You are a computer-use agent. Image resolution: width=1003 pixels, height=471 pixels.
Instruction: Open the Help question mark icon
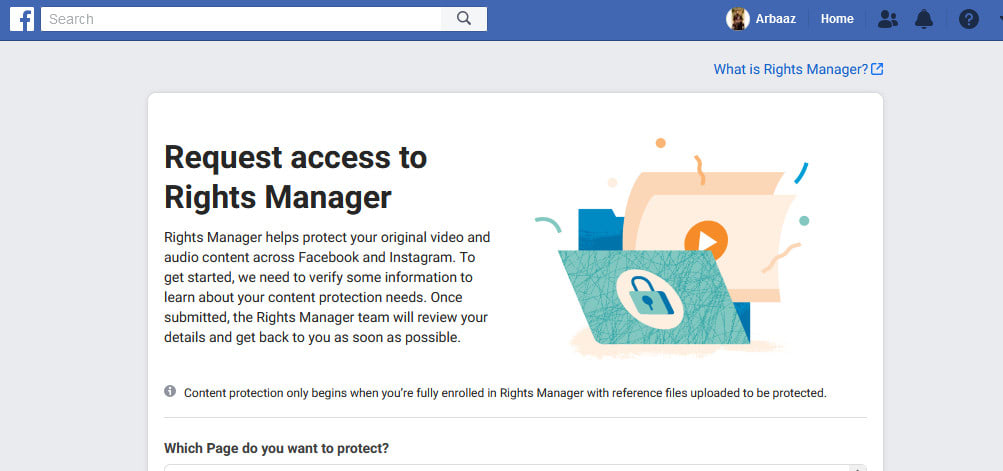(968, 19)
